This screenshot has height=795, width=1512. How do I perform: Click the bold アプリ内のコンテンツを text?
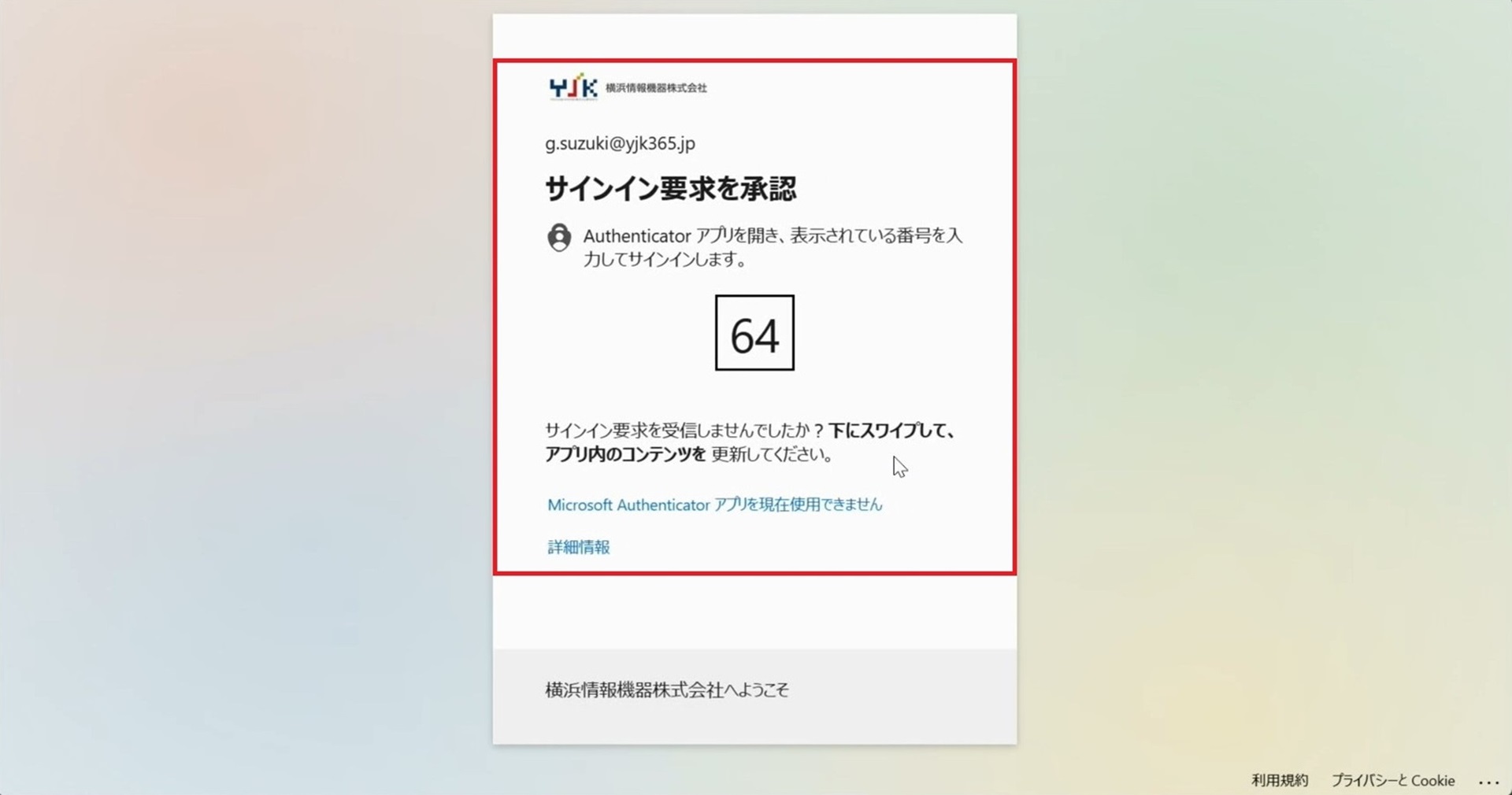[626, 454]
